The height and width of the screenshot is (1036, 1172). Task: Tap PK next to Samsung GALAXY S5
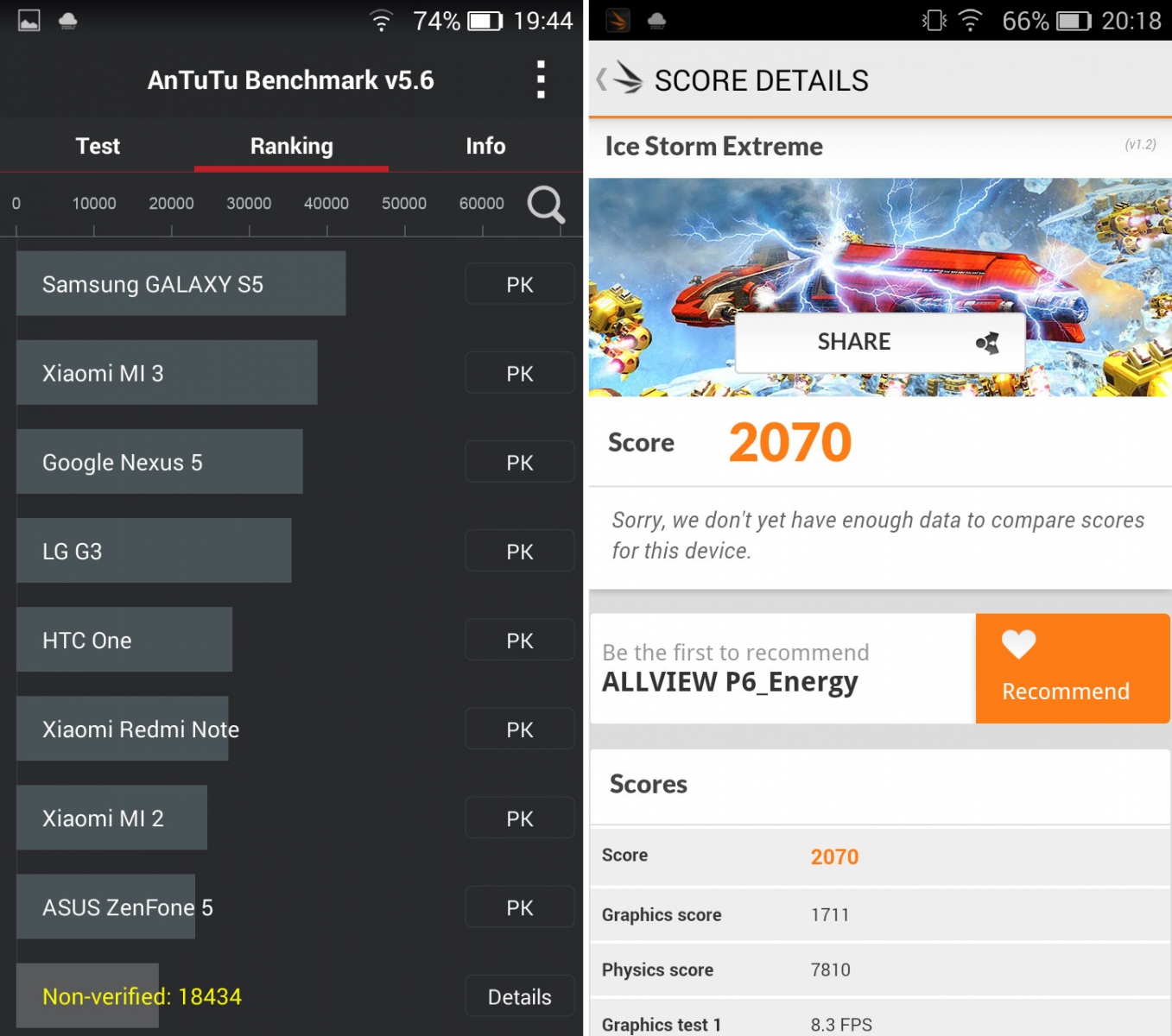[x=520, y=284]
